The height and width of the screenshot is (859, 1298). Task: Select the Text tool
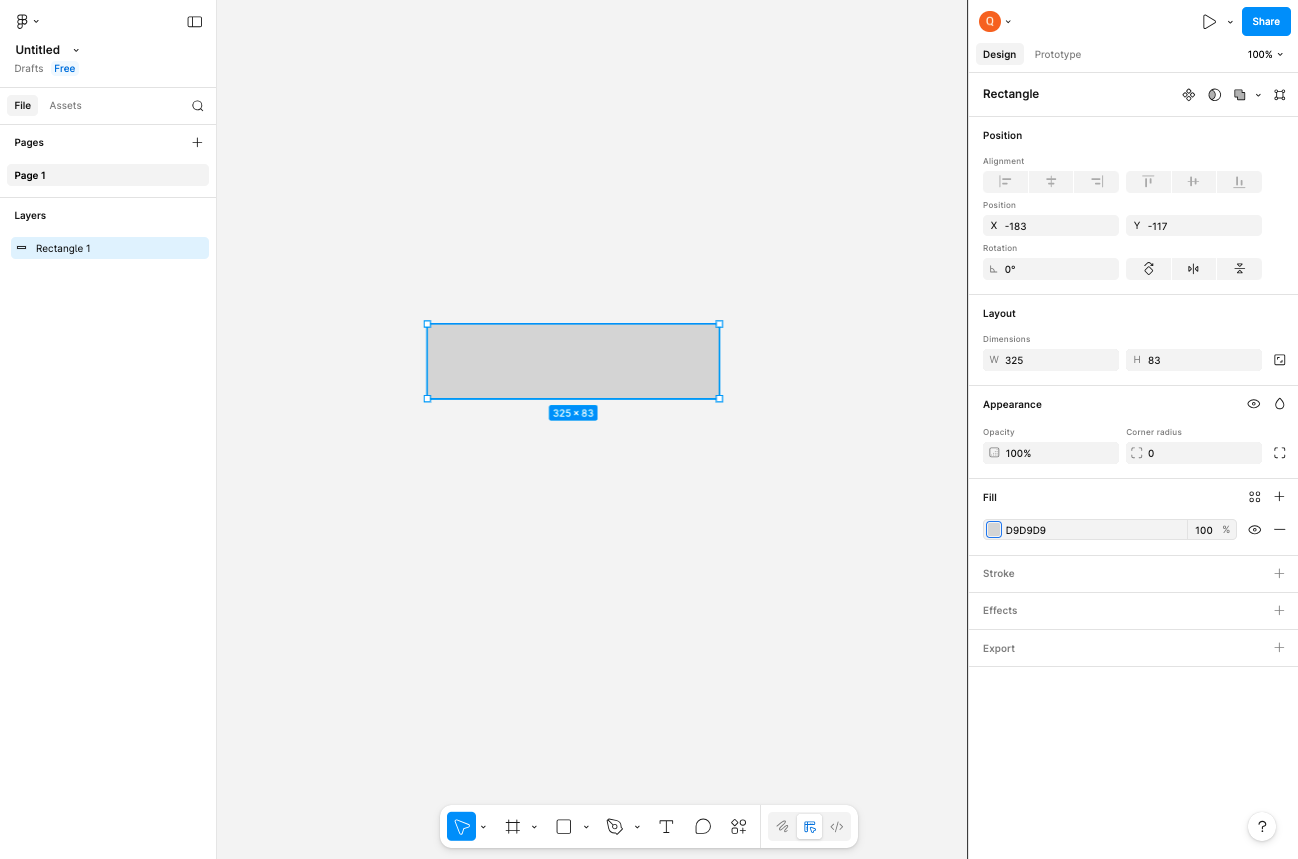point(666,827)
